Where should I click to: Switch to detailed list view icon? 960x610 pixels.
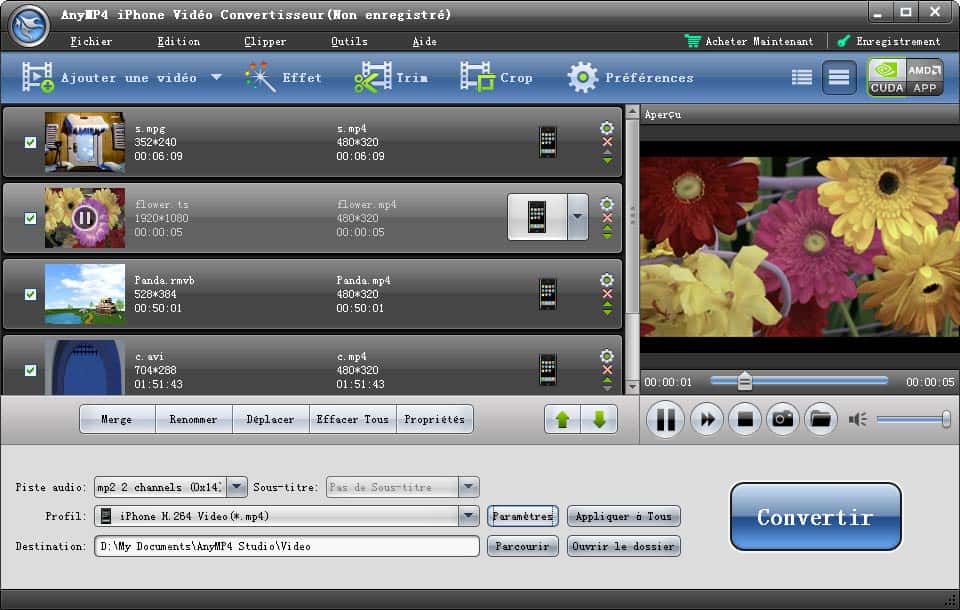pyautogui.click(x=839, y=77)
